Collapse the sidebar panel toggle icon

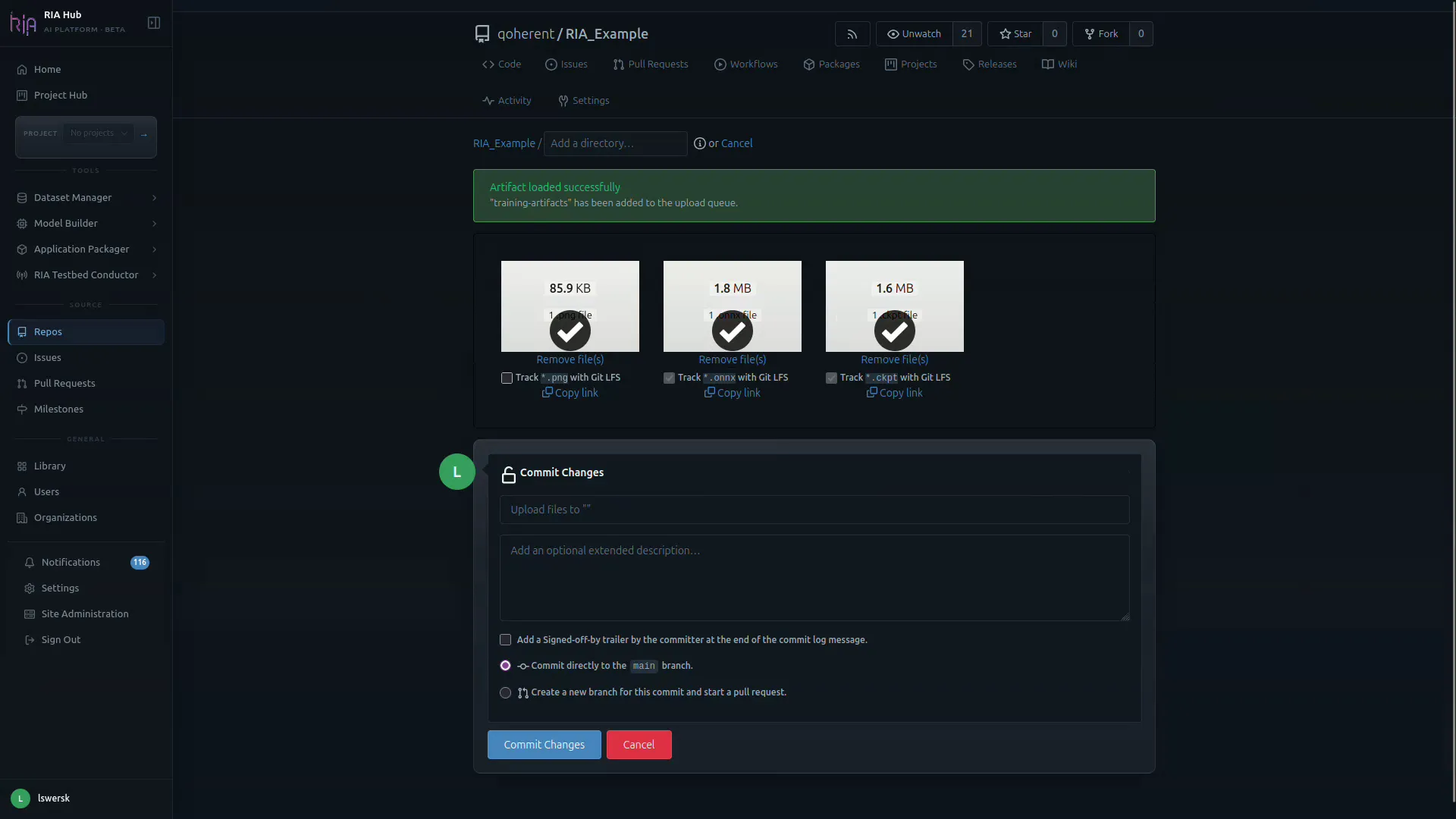[x=154, y=23]
